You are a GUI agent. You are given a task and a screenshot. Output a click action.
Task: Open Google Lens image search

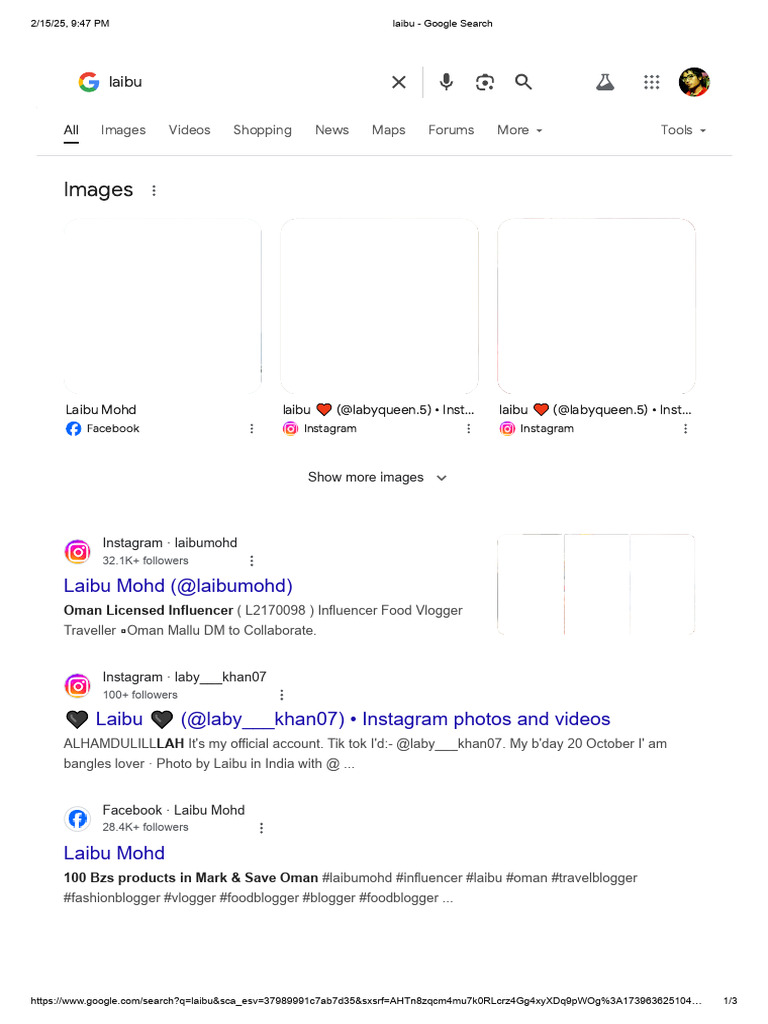485,82
